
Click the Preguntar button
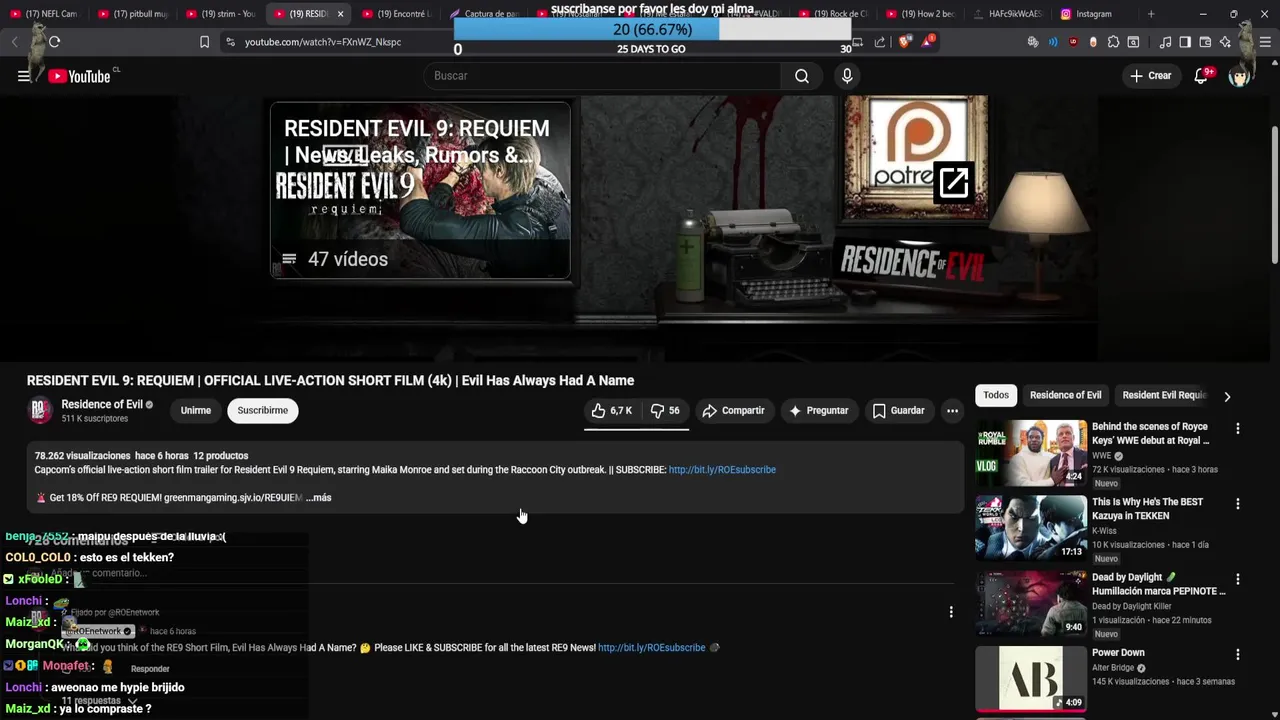tap(818, 411)
